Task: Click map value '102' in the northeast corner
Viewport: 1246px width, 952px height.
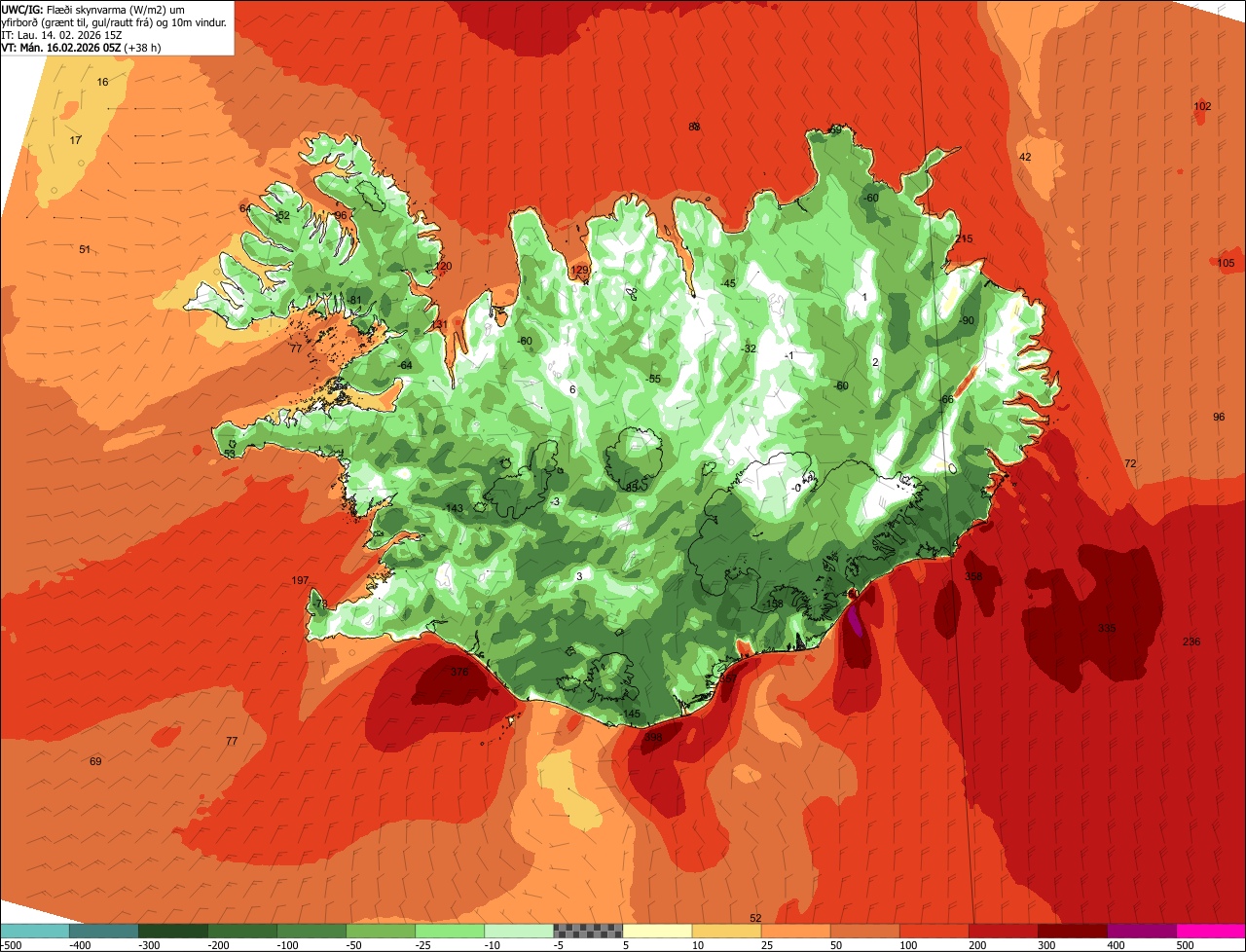Action: [x=1202, y=106]
